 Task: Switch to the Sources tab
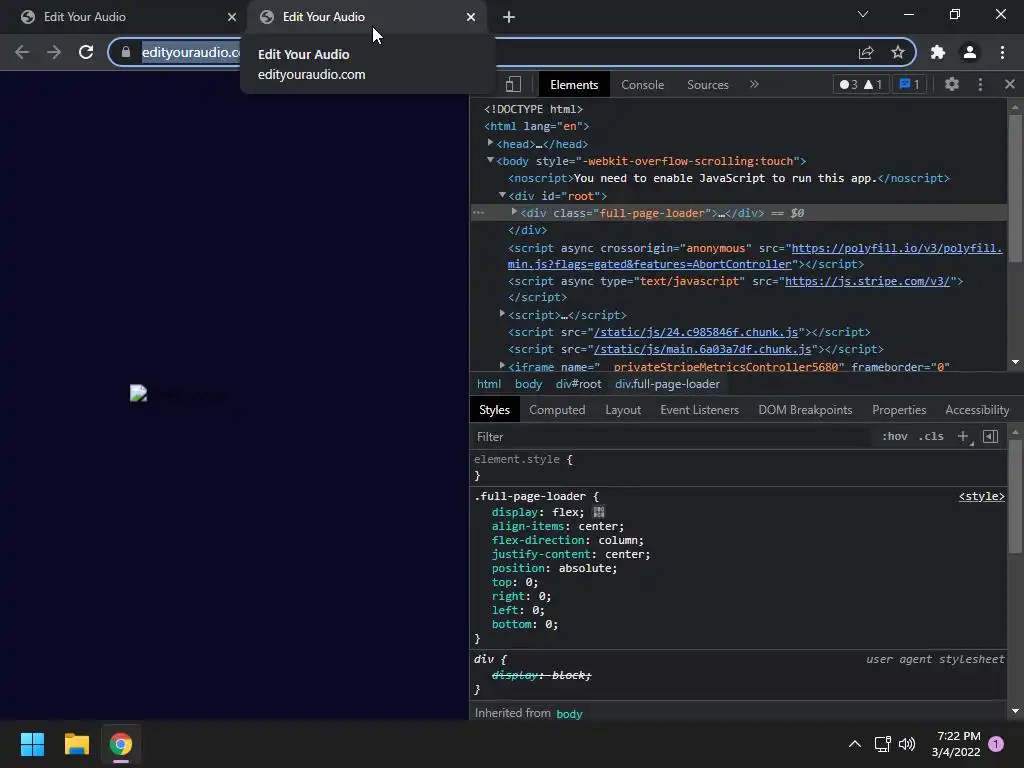707,84
